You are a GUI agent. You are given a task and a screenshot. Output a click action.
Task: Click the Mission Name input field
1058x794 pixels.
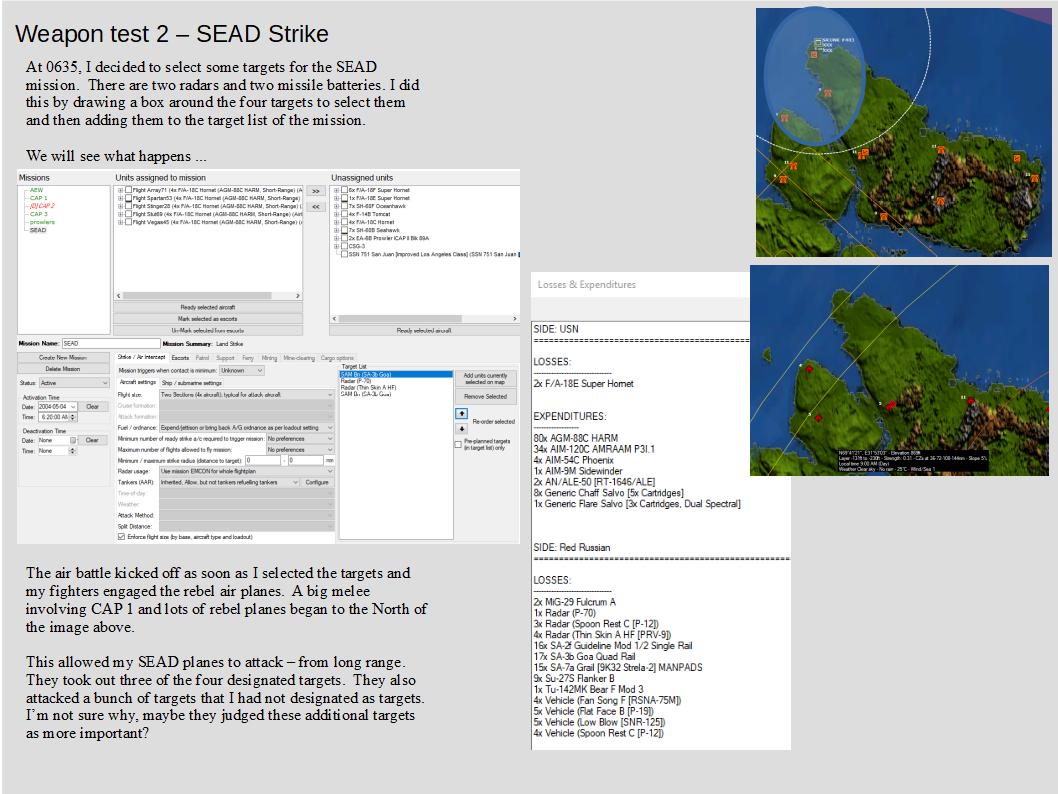(111, 343)
